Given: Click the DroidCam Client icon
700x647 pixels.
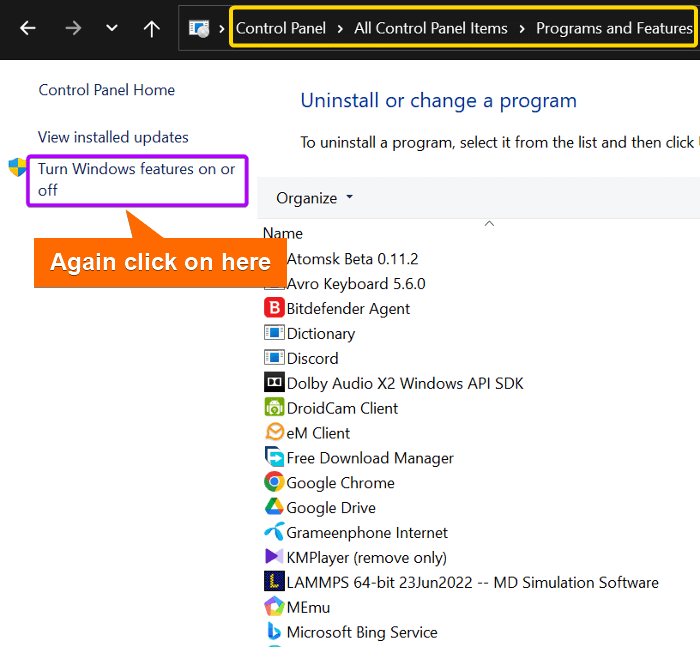Looking at the screenshot, I should pyautogui.click(x=274, y=407).
